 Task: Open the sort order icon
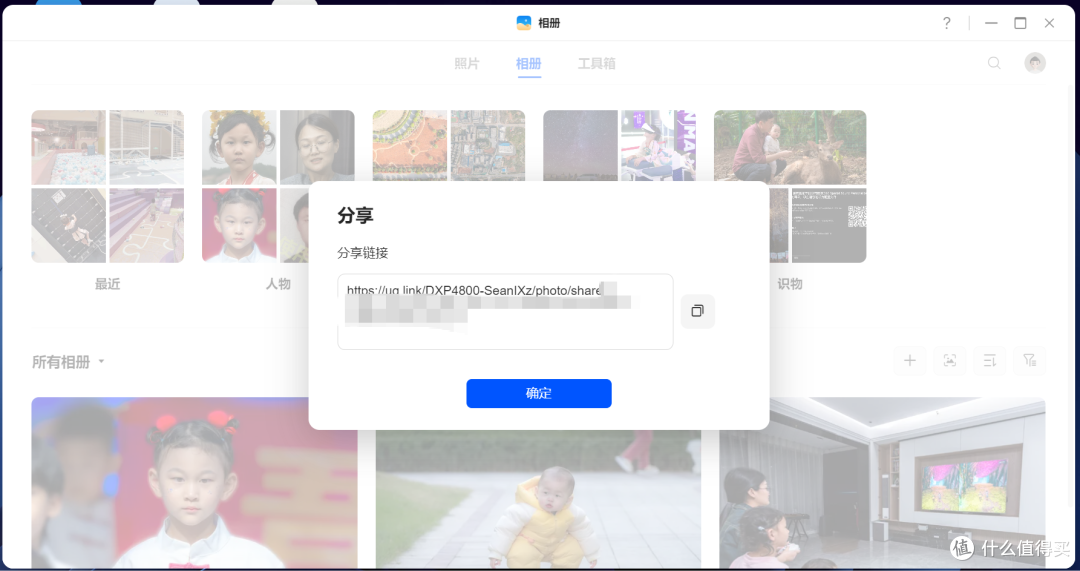pyautogui.click(x=990, y=360)
